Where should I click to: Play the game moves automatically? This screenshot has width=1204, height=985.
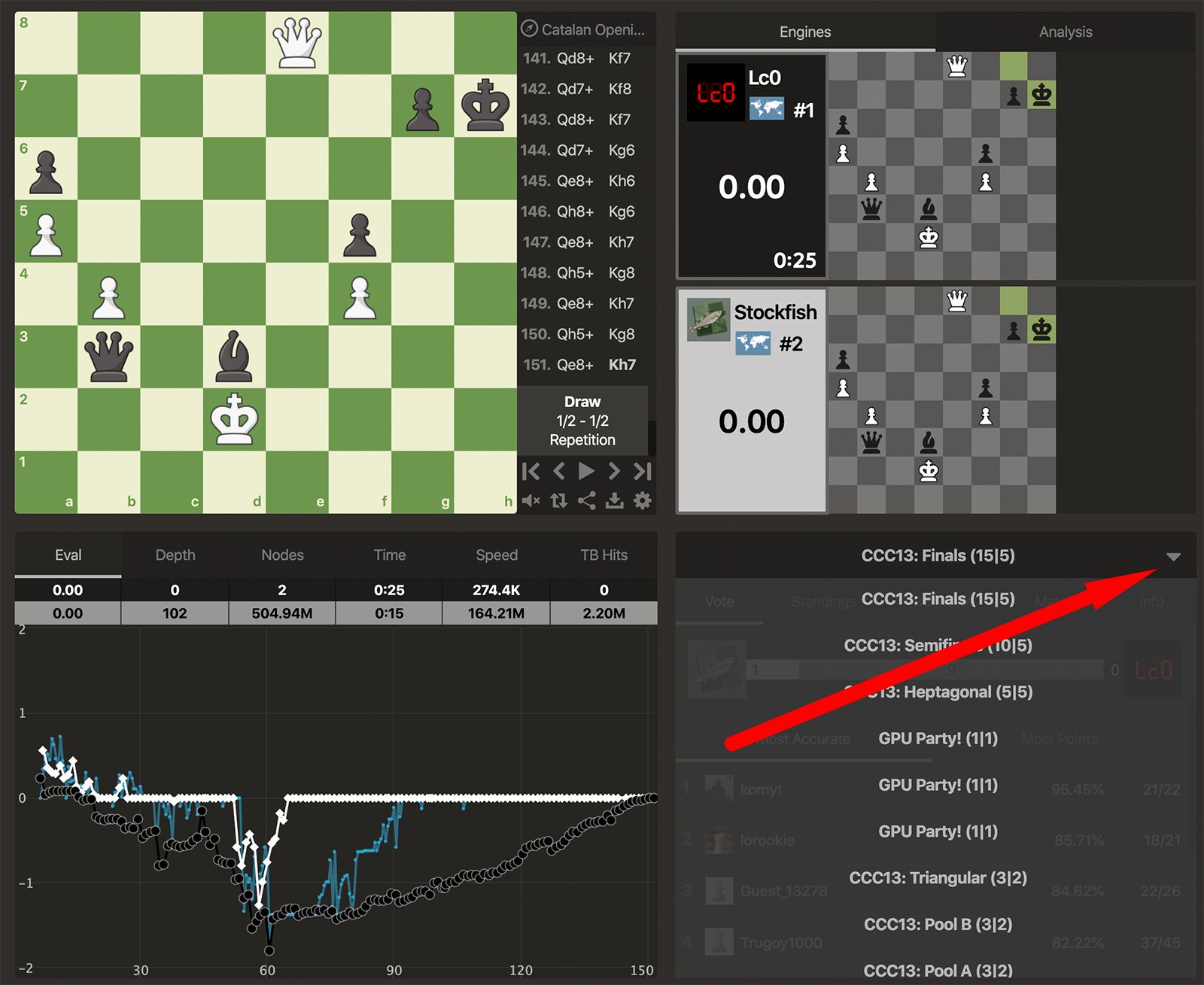tap(586, 472)
